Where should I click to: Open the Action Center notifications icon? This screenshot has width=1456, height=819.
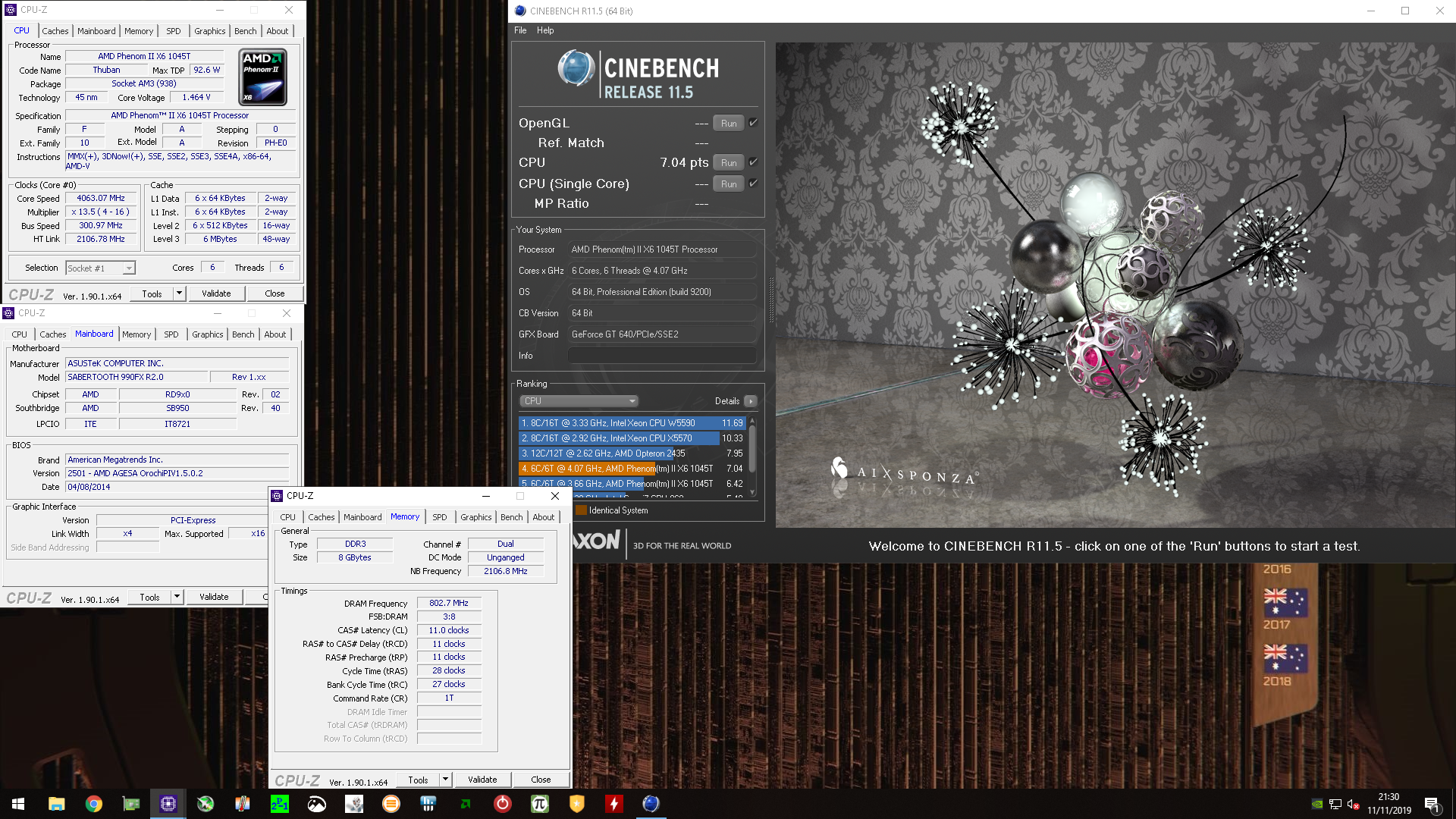pos(1432,805)
